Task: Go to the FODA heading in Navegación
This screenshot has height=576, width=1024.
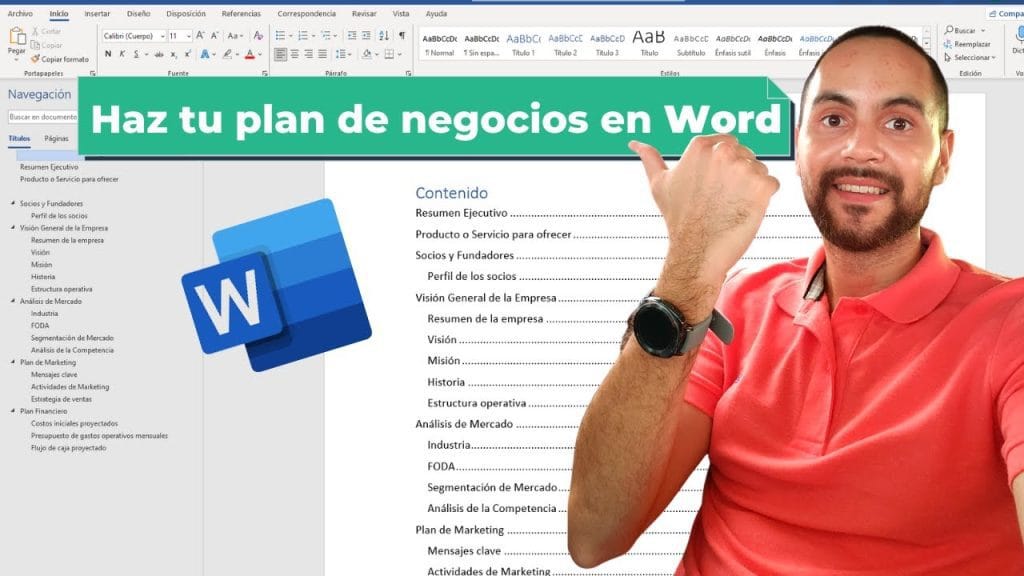Action: (x=40, y=325)
